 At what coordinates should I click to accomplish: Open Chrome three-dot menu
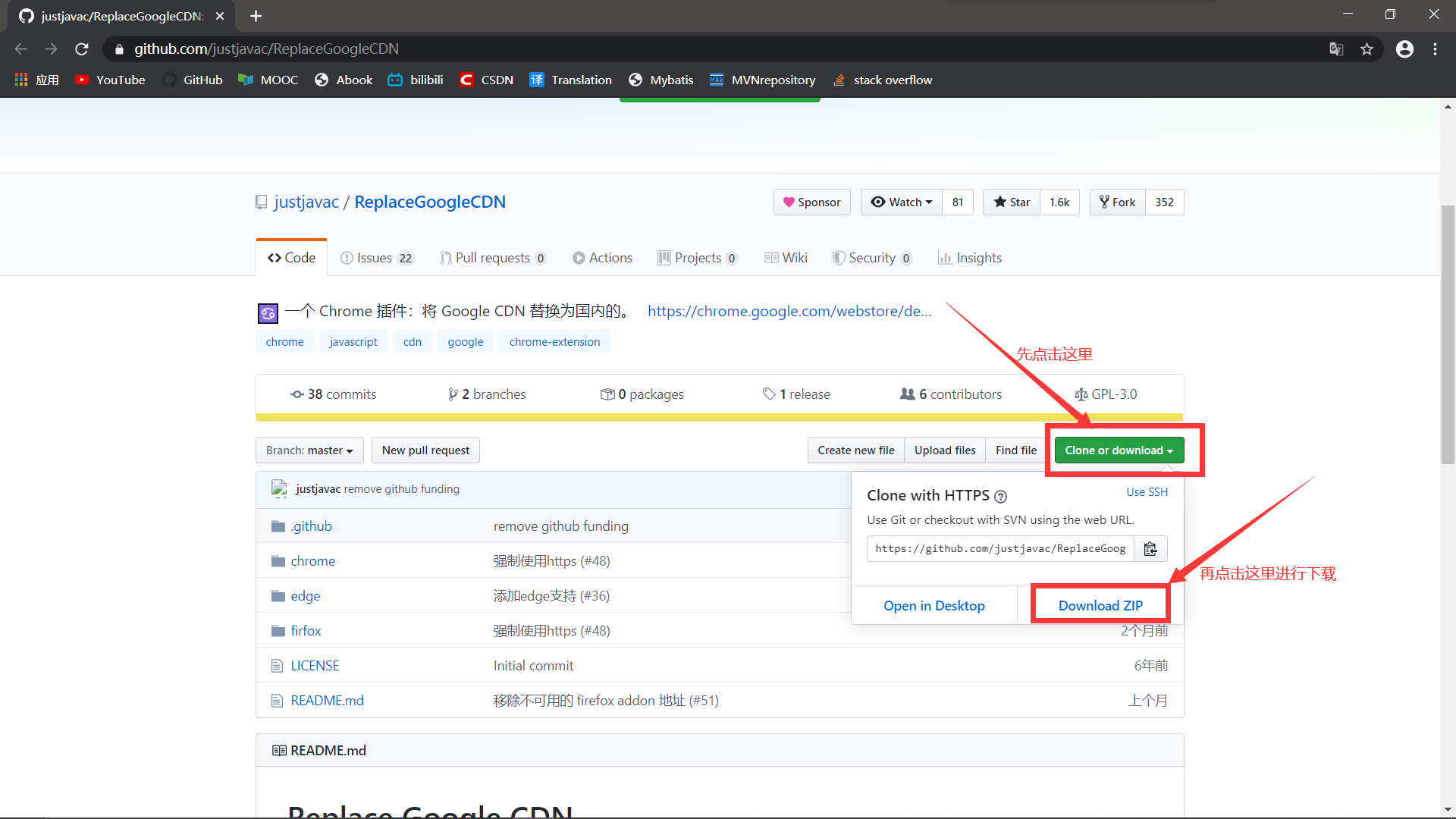pos(1435,49)
